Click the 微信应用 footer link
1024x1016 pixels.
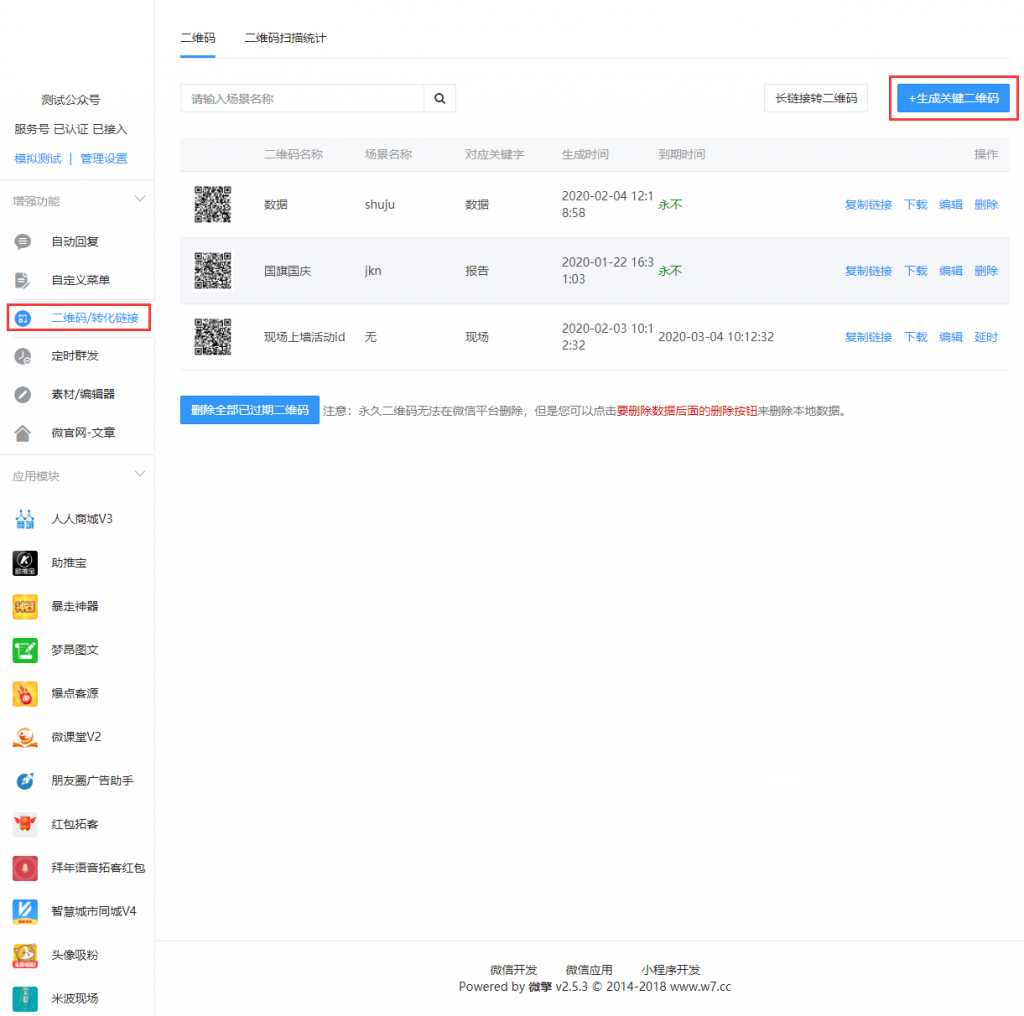589,970
